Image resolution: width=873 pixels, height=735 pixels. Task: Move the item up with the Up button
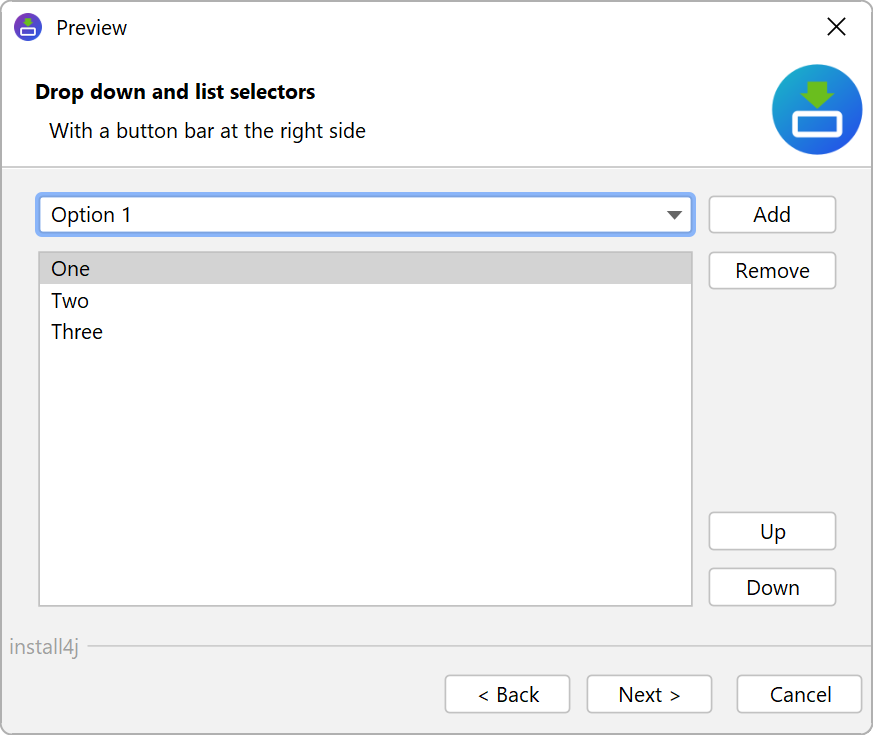(x=772, y=532)
